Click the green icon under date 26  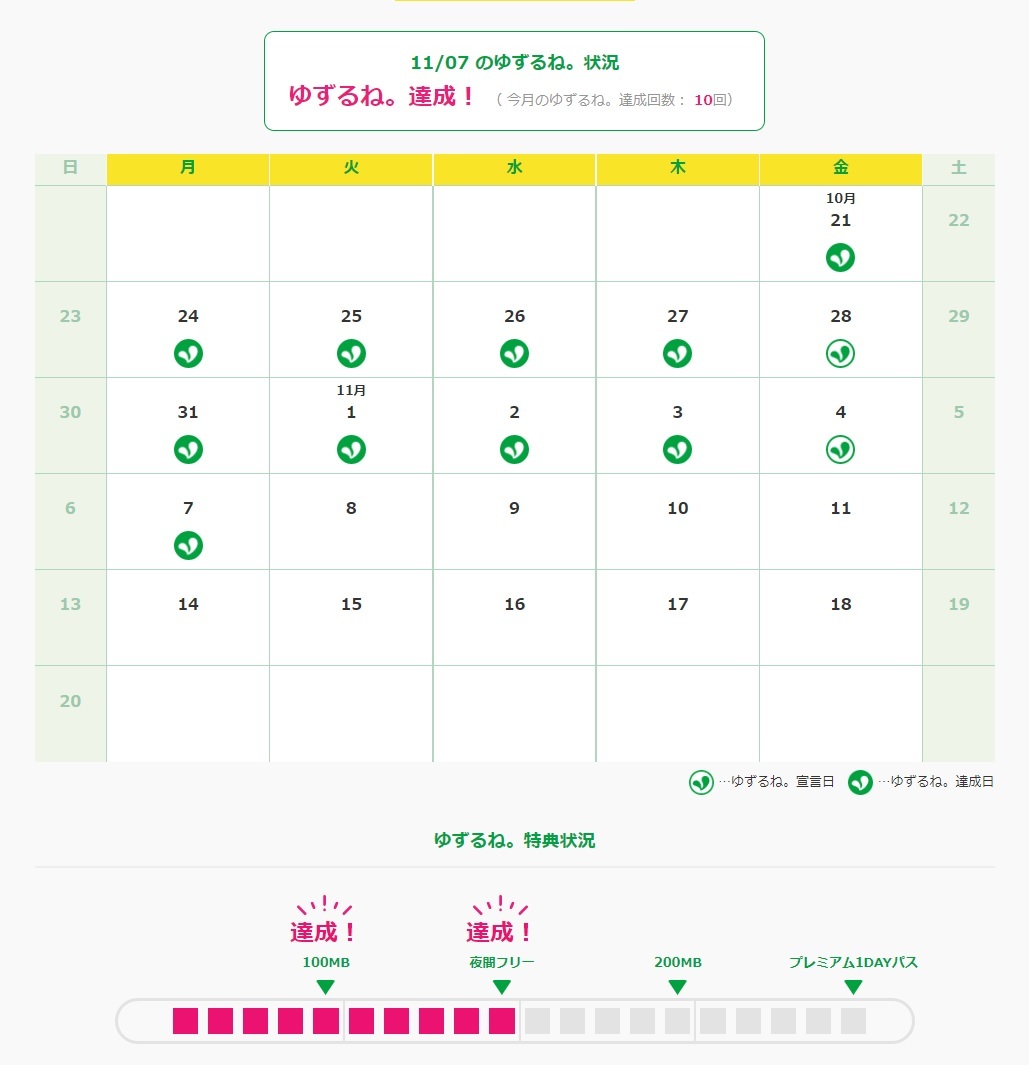click(x=514, y=353)
